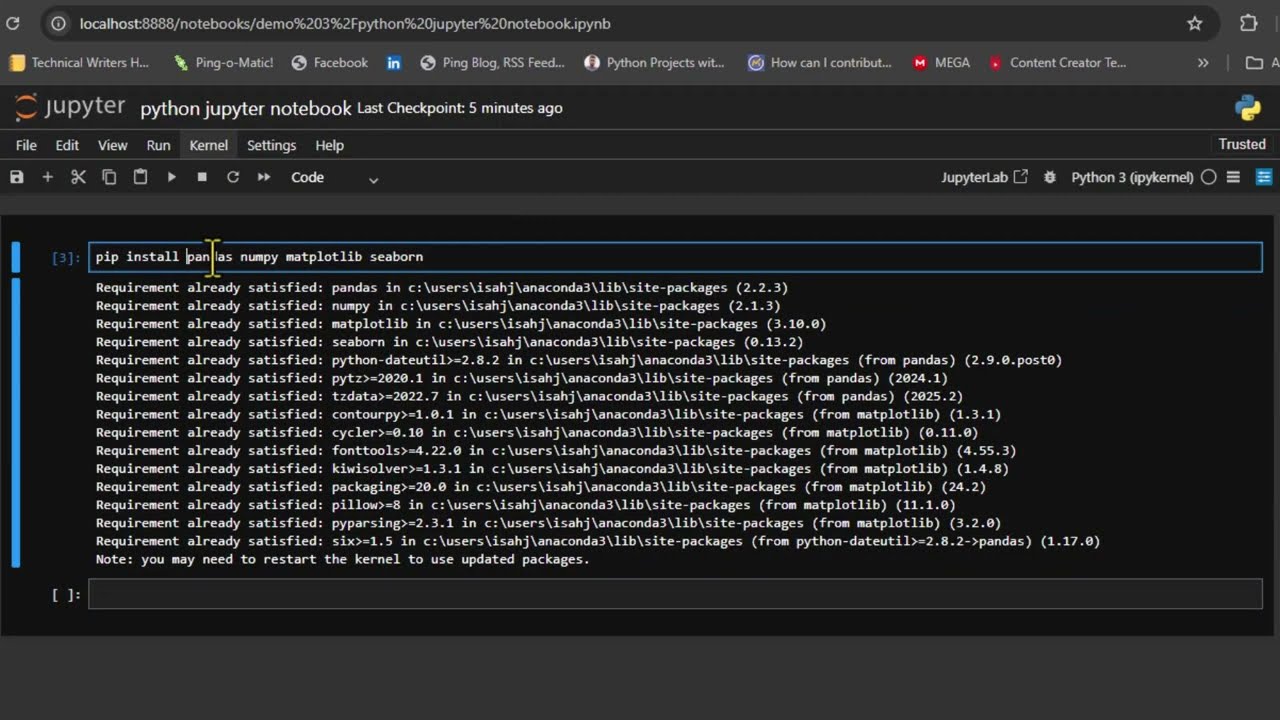Open the File menu
This screenshot has height=720, width=1280.
(x=26, y=145)
